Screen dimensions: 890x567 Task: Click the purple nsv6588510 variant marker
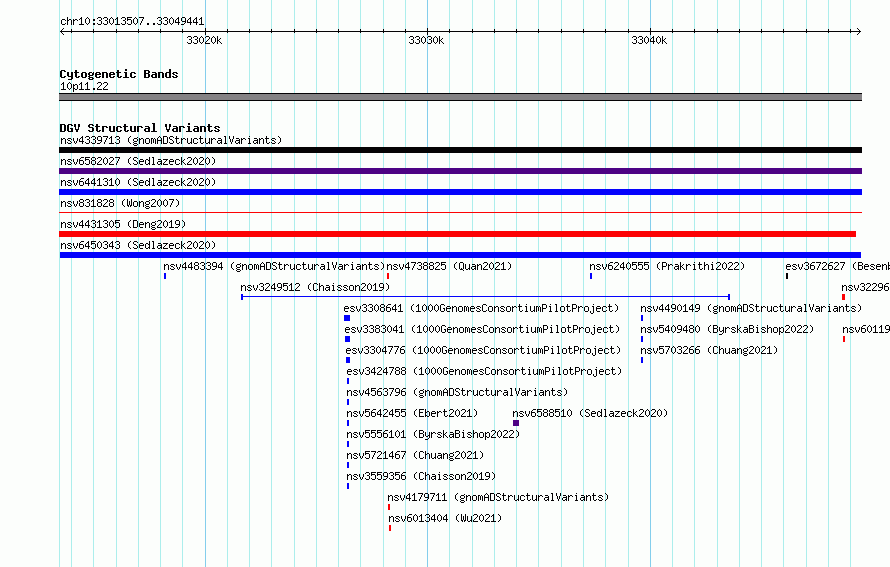(516, 423)
